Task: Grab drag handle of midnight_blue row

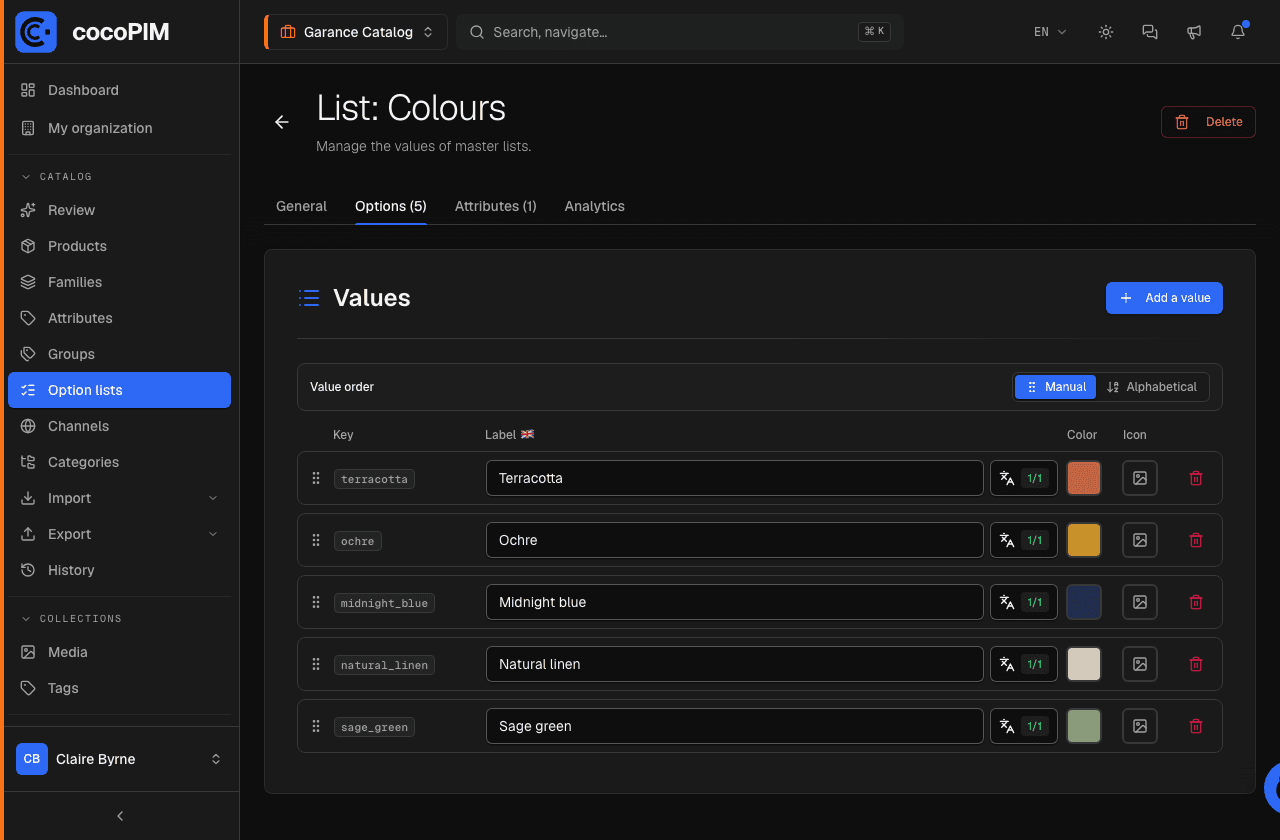Action: click(316, 602)
